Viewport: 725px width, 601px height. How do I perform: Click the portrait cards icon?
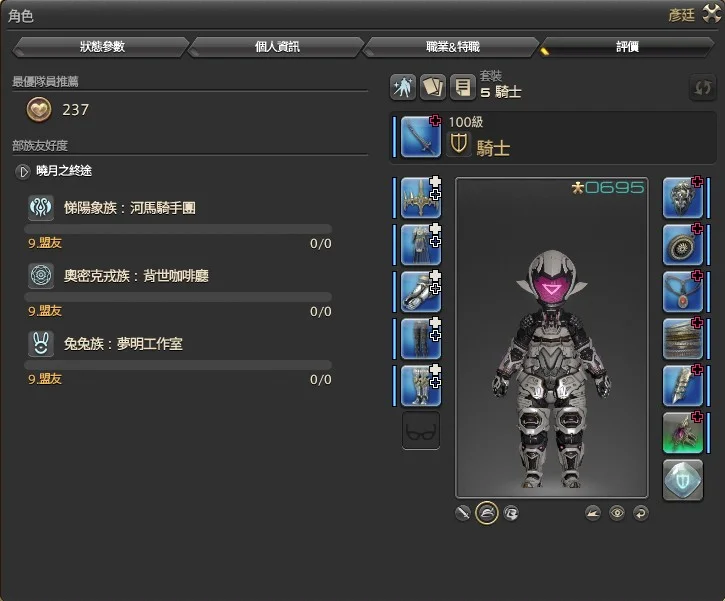pos(432,87)
